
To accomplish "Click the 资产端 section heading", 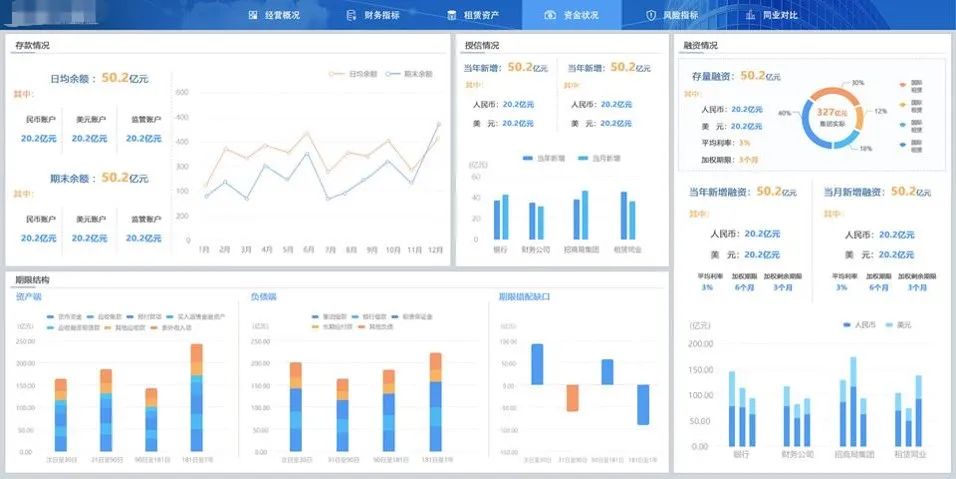I will (28, 297).
